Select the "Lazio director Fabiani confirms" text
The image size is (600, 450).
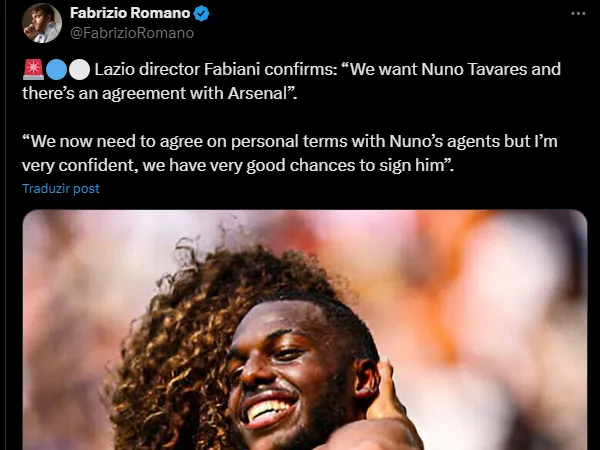(216, 70)
